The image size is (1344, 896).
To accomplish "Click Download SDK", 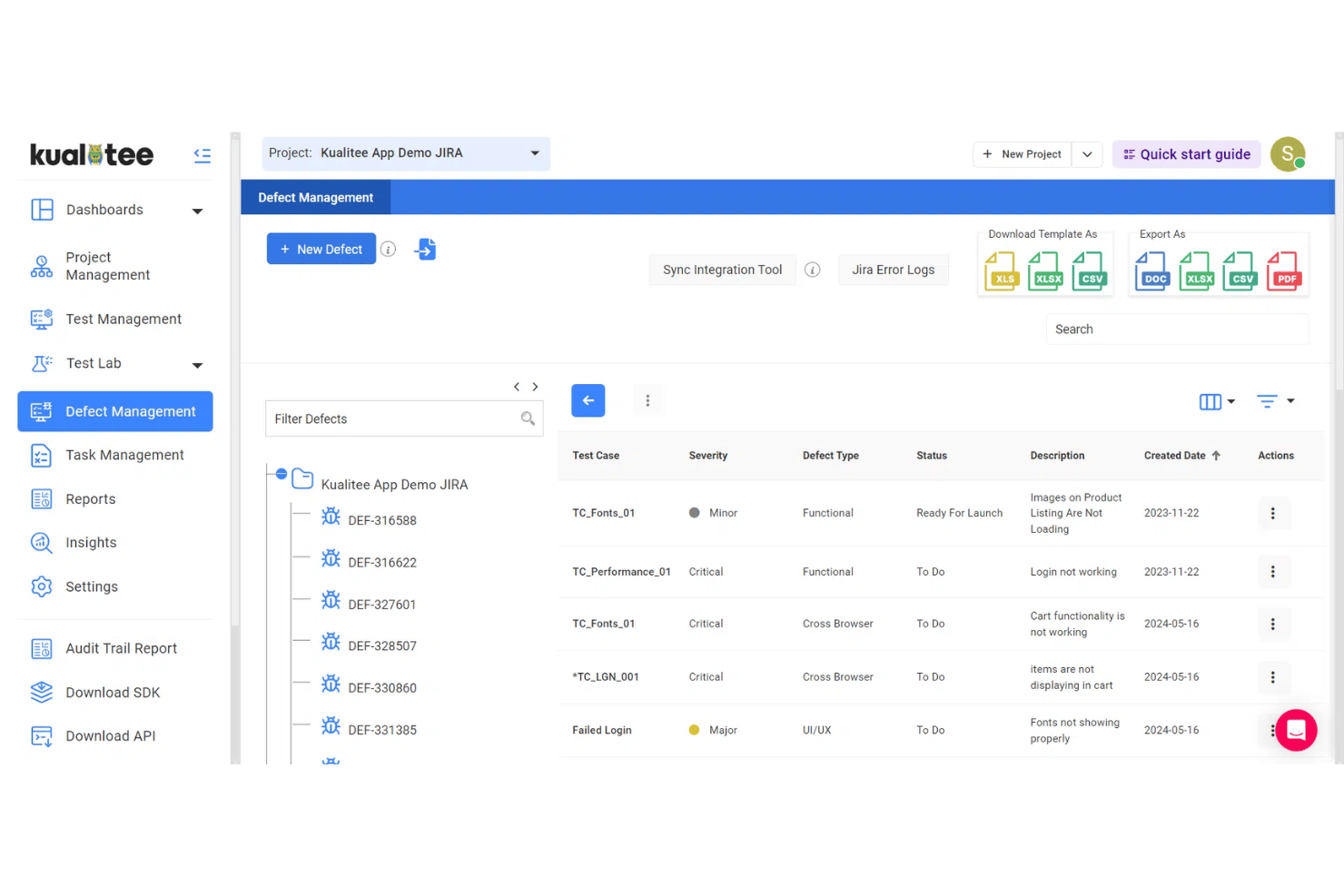I will pyautogui.click(x=113, y=693).
